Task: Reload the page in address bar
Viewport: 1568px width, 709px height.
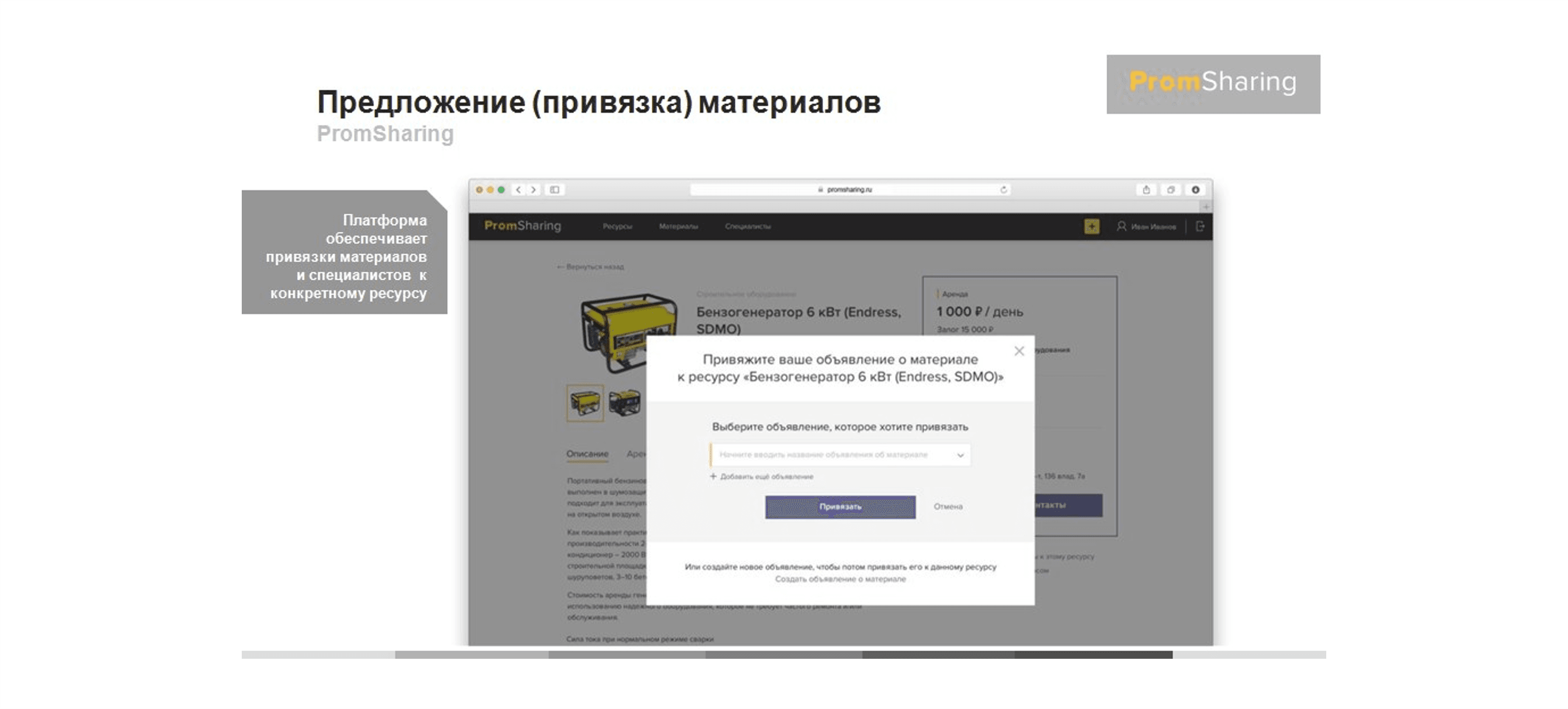Action: [x=1003, y=190]
